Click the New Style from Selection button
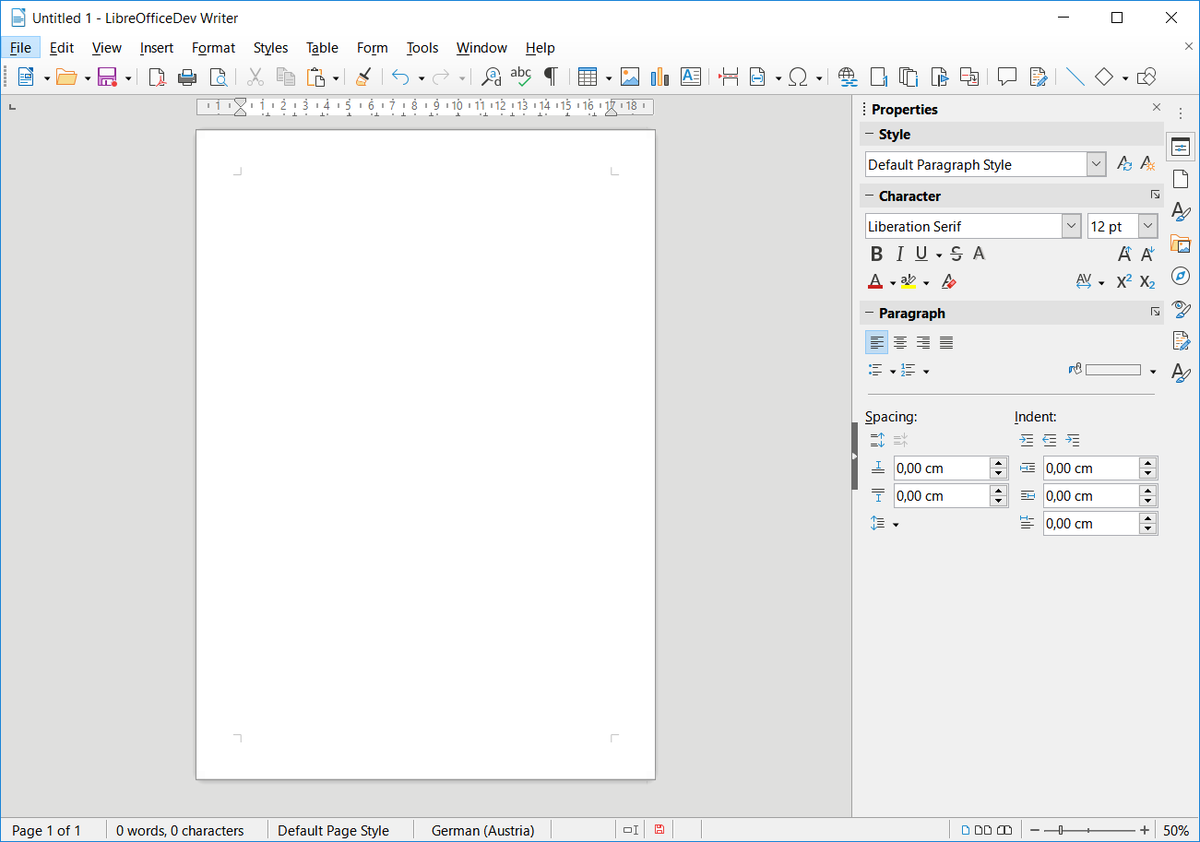The image size is (1200, 842). tap(1147, 164)
